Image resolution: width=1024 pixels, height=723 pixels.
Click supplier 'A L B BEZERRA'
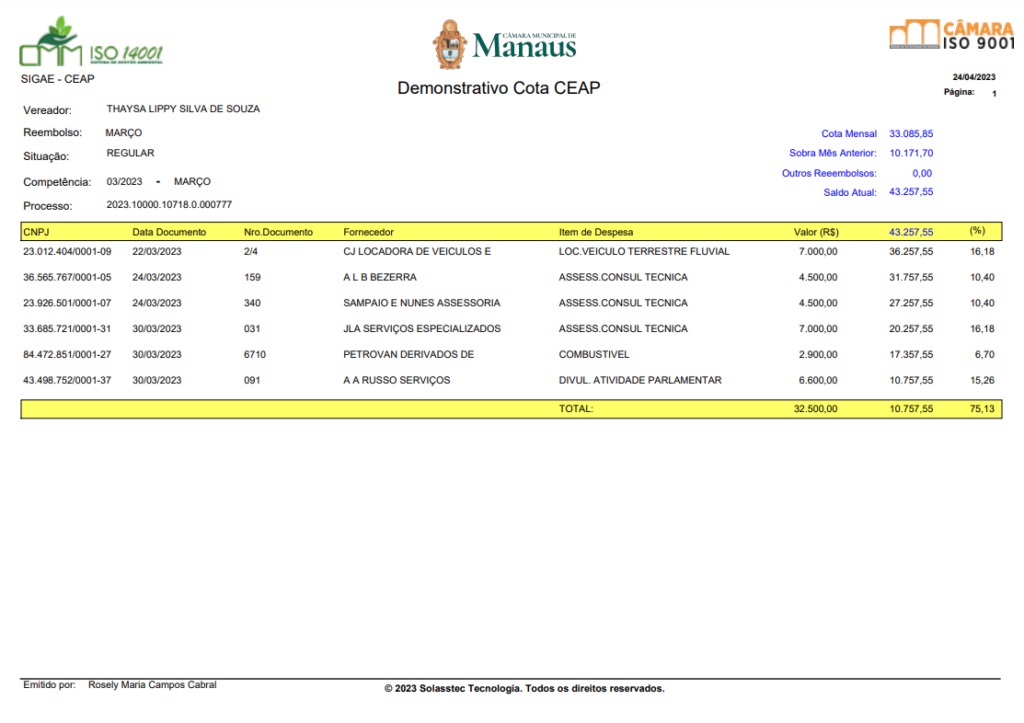tap(379, 278)
